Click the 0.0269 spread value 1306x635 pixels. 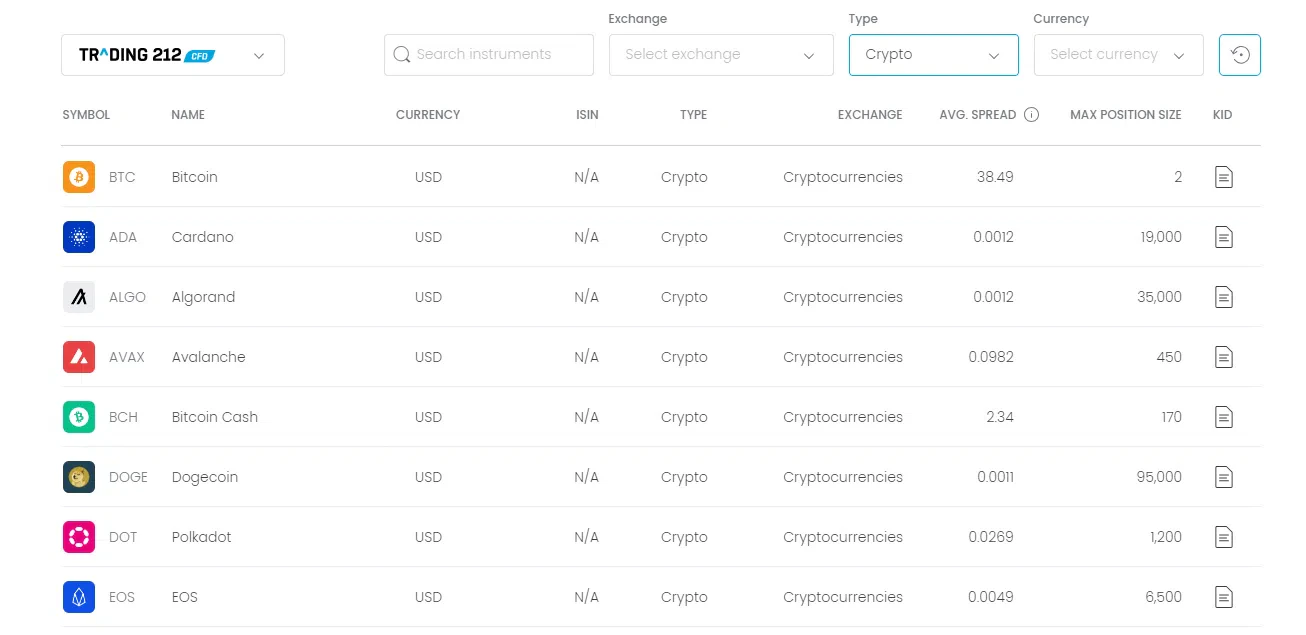click(x=991, y=537)
